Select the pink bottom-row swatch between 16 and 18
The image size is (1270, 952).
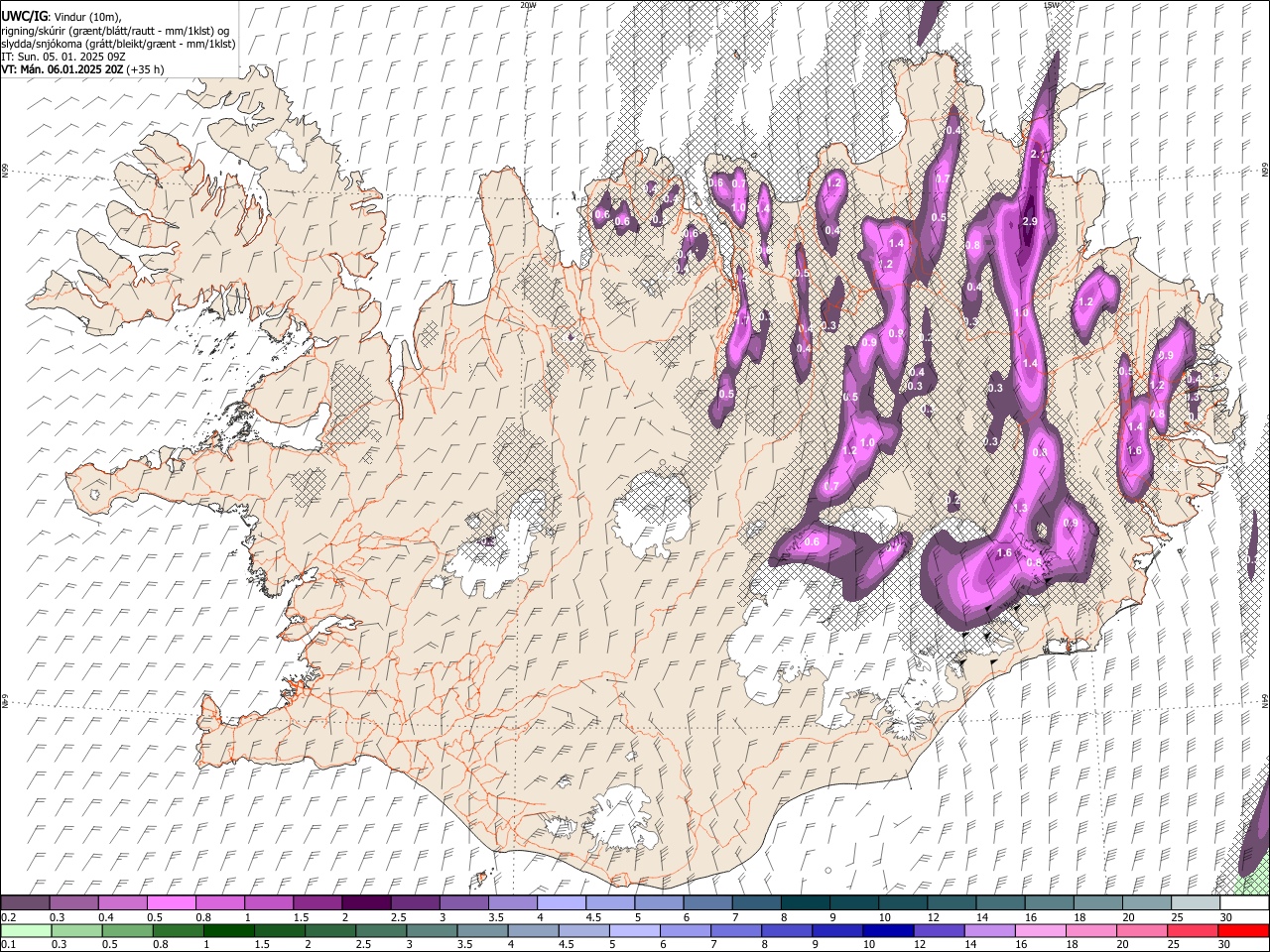[1039, 930]
